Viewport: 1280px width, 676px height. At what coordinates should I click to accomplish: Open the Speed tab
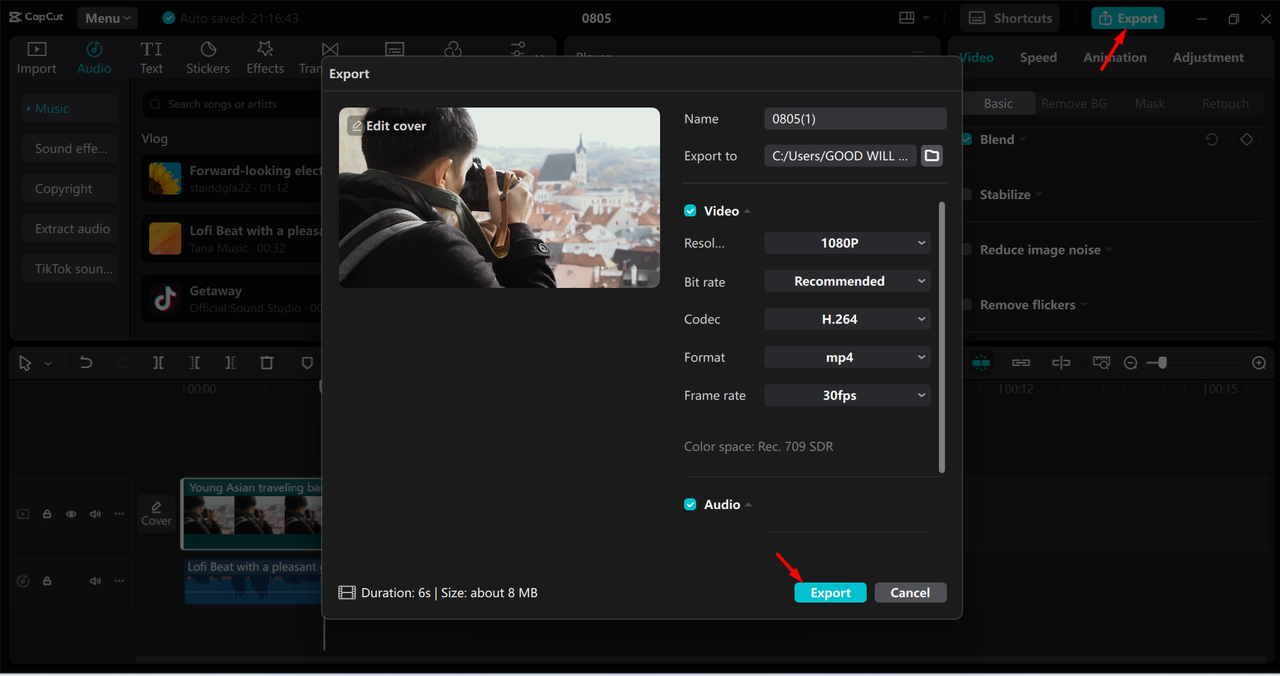[x=1038, y=58]
